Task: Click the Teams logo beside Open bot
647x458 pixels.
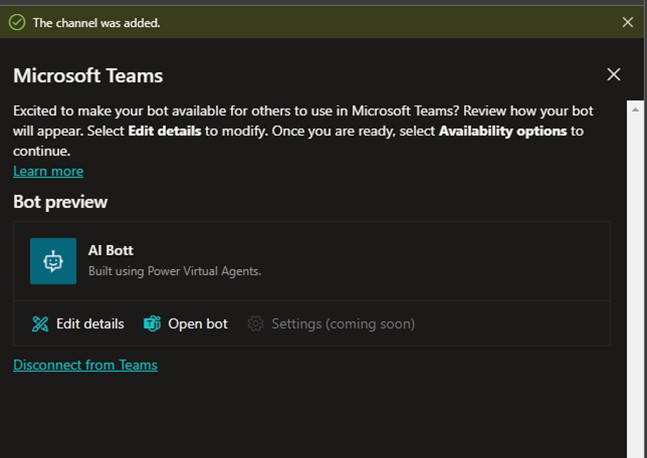Action: [152, 324]
